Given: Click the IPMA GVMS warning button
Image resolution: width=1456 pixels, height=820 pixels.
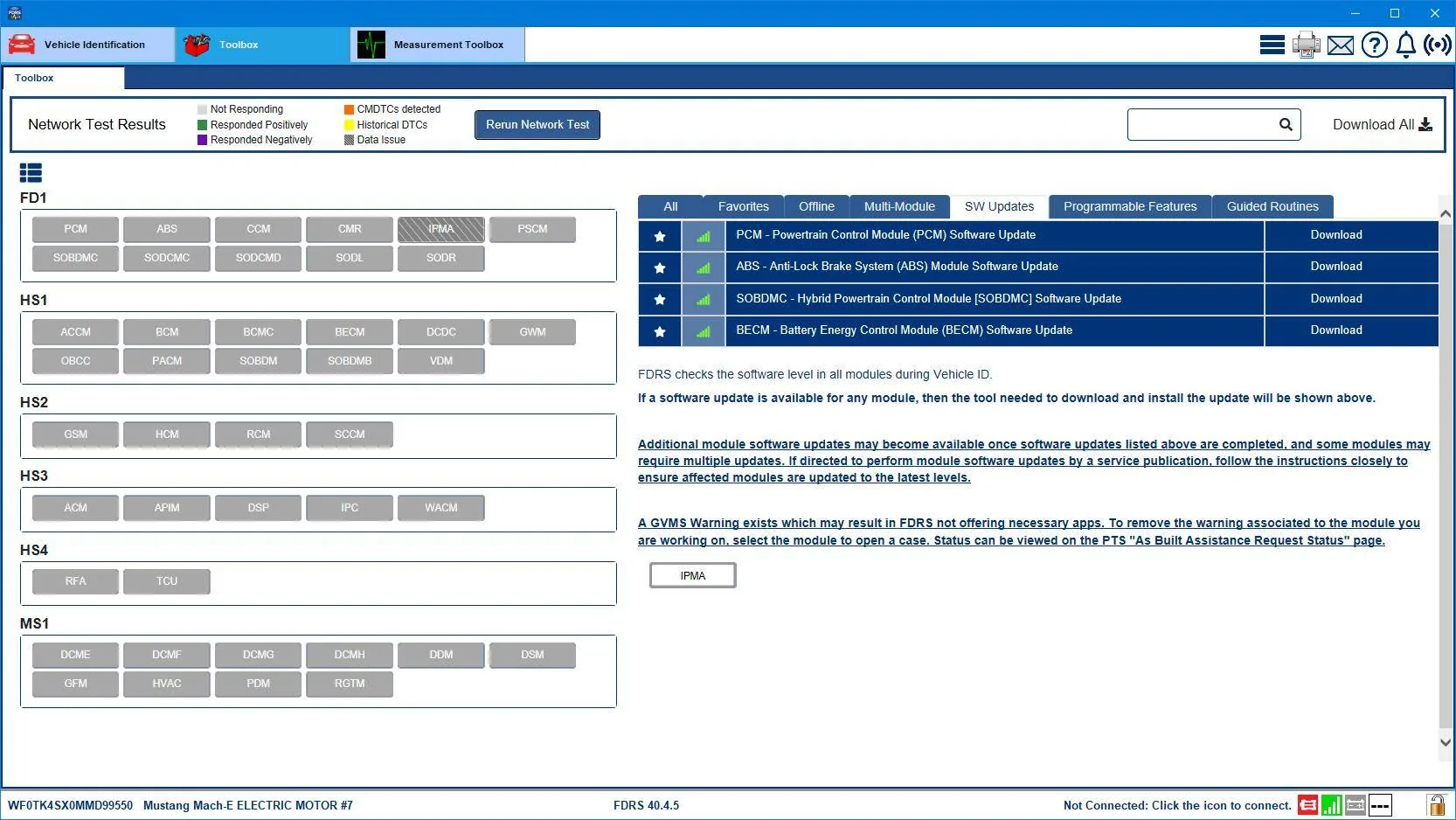Looking at the screenshot, I should click(693, 576).
